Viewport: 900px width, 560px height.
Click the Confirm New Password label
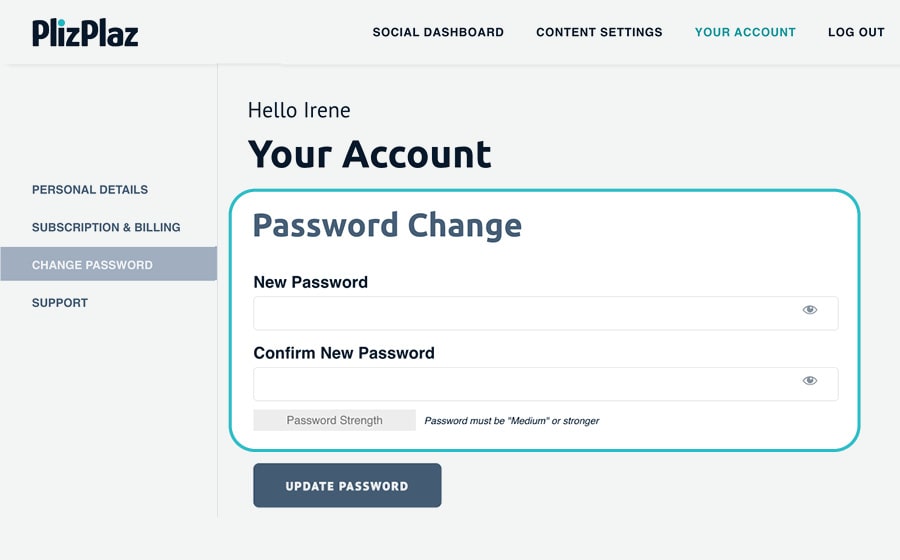pyautogui.click(x=344, y=353)
